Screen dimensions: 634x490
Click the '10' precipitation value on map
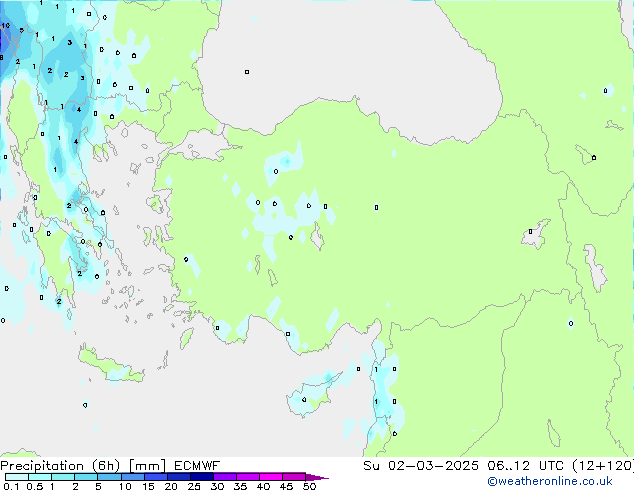pos(6,25)
